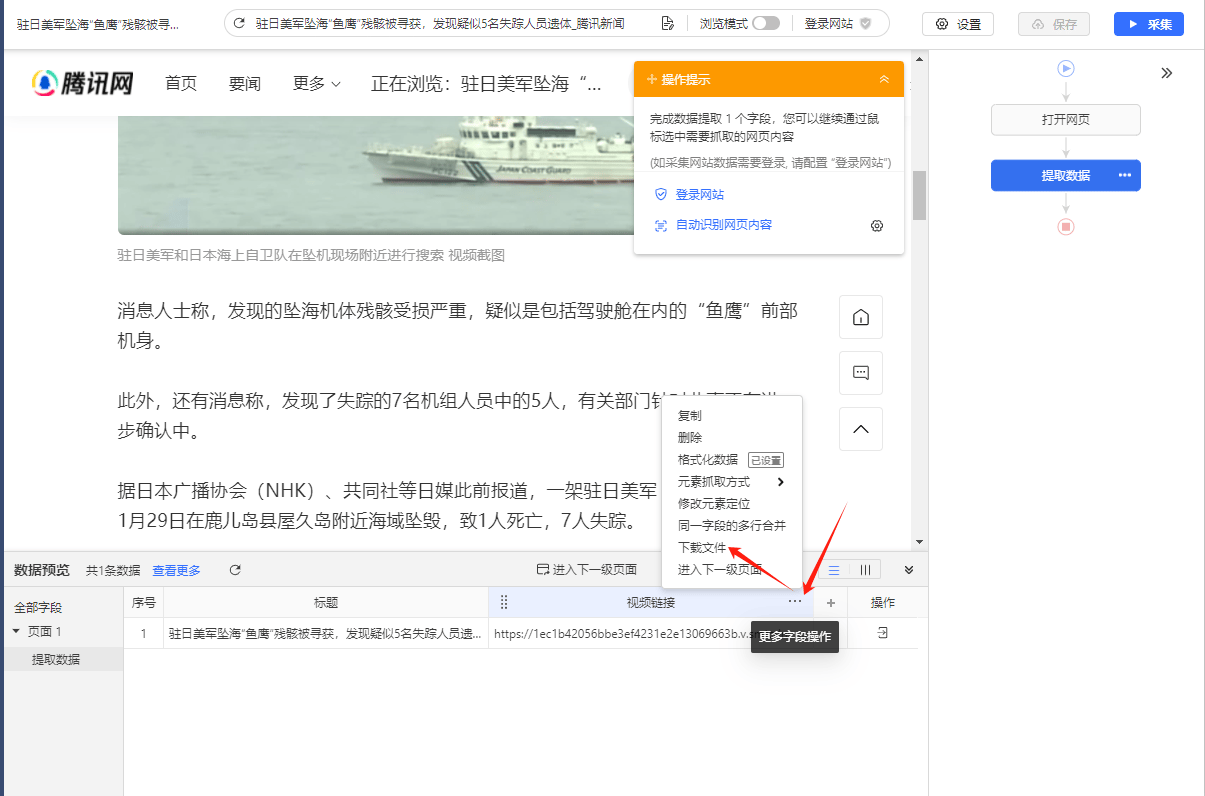Click the comment icon on the article sidebar
Image resolution: width=1205 pixels, height=796 pixels.
coord(860,373)
